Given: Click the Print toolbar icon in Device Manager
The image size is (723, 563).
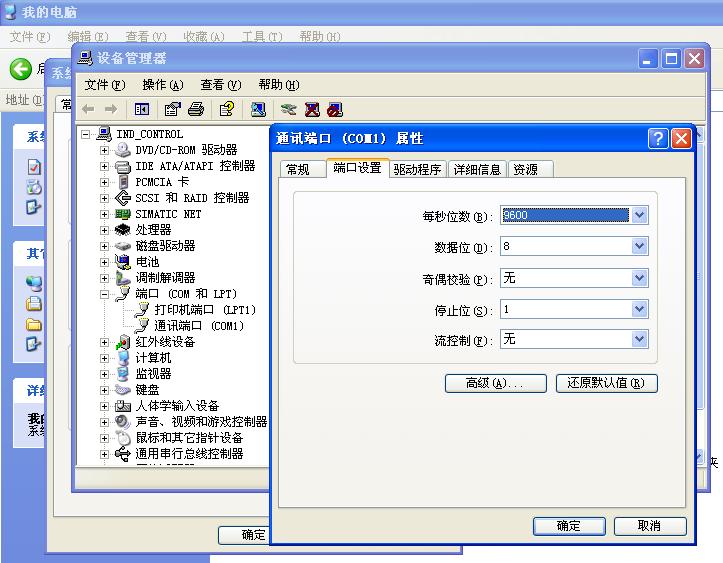Looking at the screenshot, I should pos(196,109).
